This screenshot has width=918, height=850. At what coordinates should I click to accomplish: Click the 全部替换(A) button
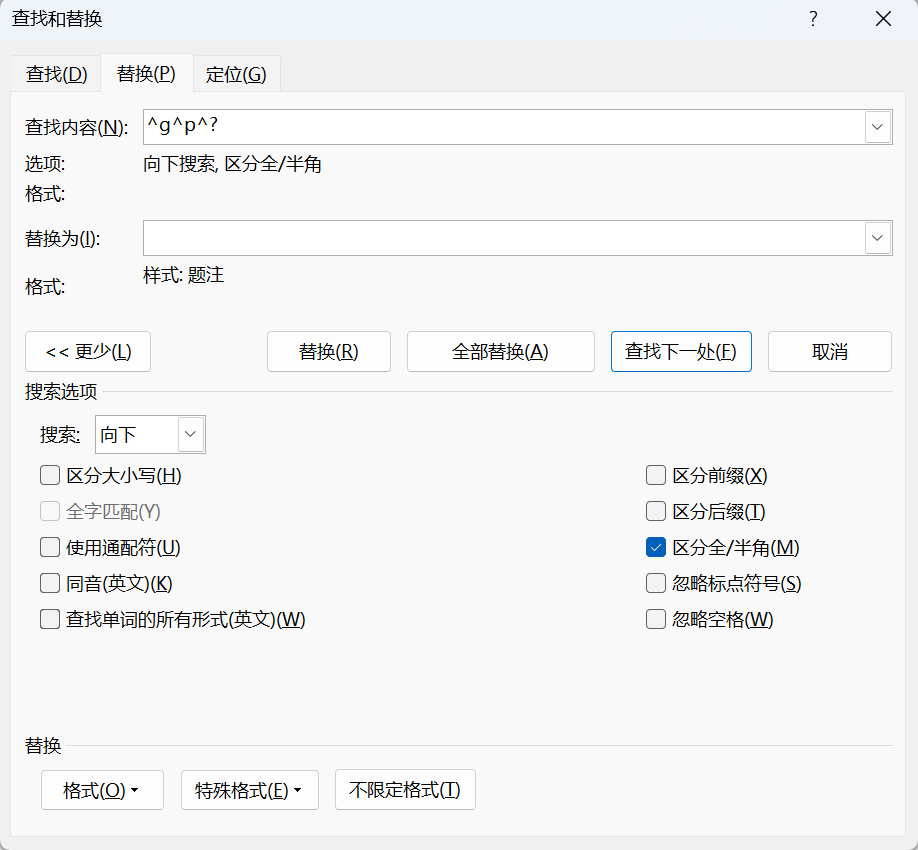click(501, 351)
